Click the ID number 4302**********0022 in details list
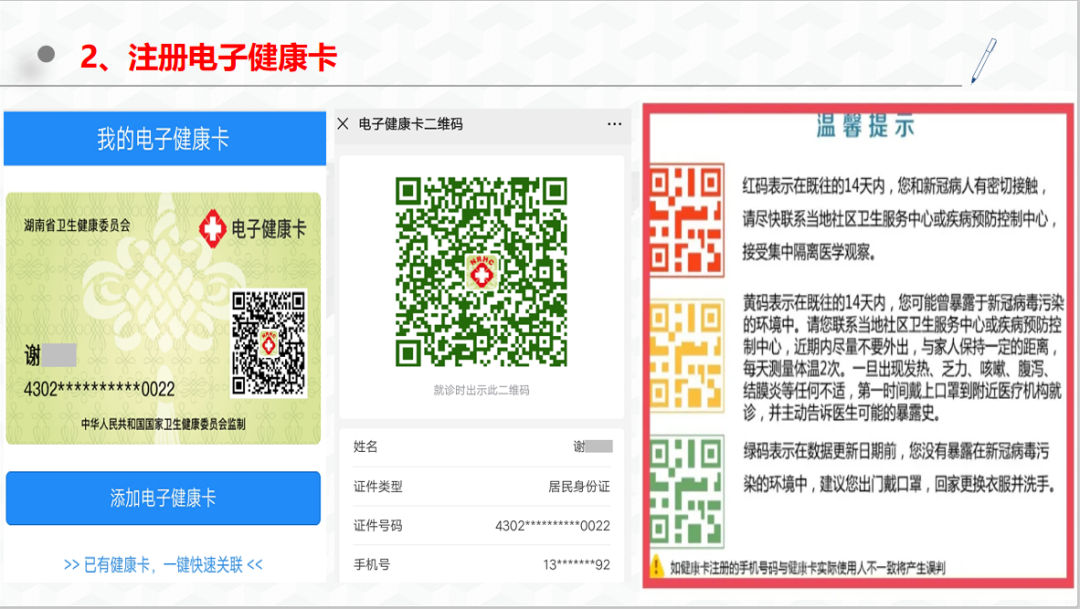Screen dimensions: 1080x609 coord(552,526)
